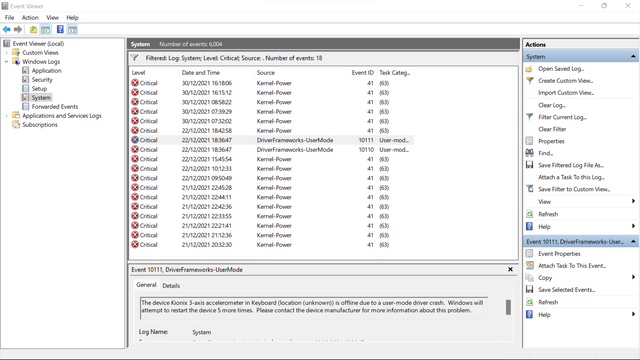Click the Open Saved Log folder icon
Image resolution: width=640 pixels, height=360 pixels.
[x=529, y=69]
